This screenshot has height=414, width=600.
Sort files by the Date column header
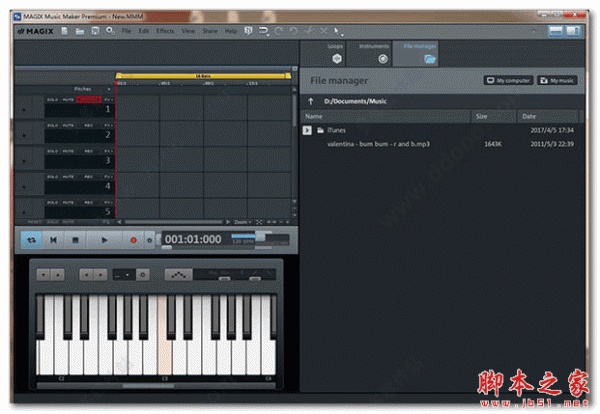(x=548, y=116)
